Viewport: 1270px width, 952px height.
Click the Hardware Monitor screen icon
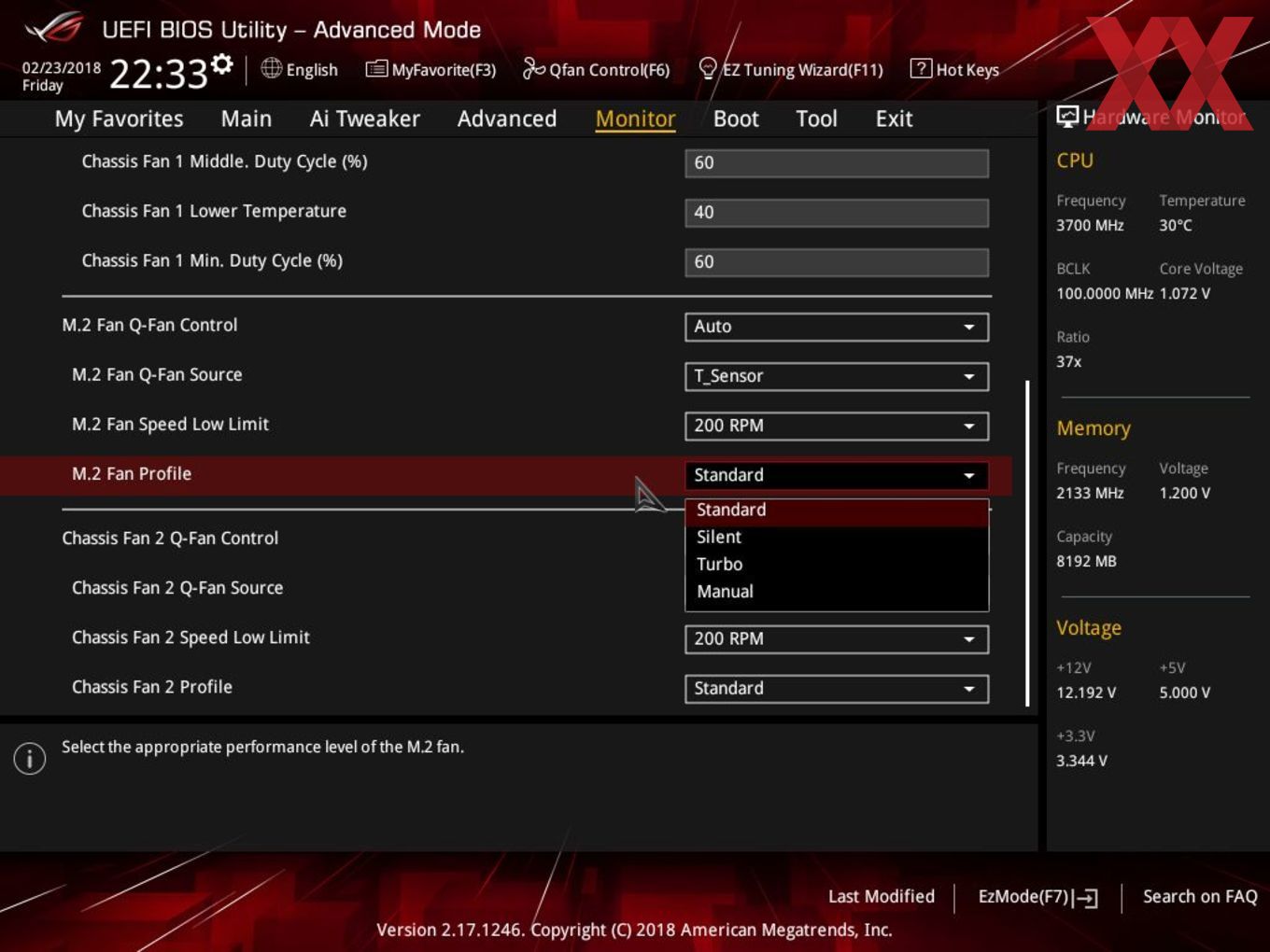tap(1066, 117)
